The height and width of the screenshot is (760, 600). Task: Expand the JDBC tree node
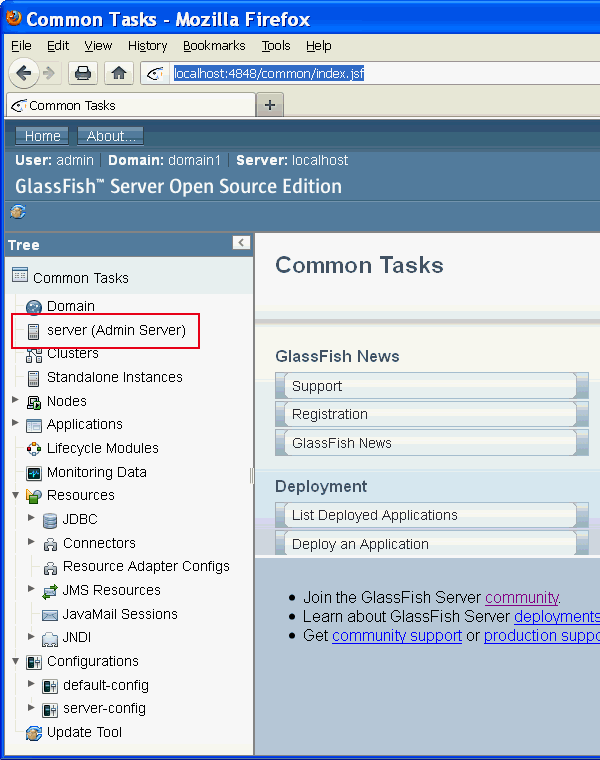click(31, 518)
